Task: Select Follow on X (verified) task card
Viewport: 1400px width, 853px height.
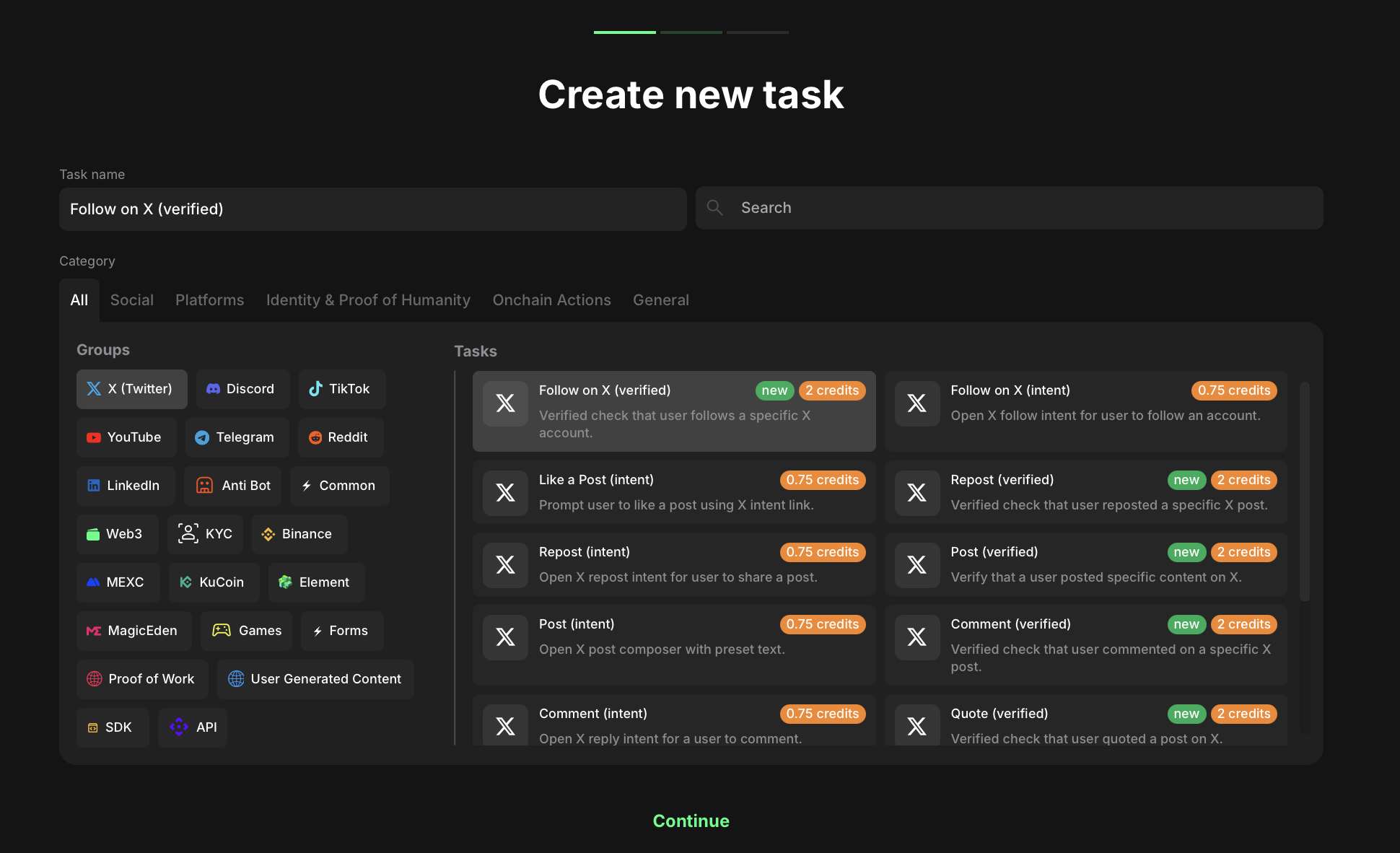Action: pos(674,411)
